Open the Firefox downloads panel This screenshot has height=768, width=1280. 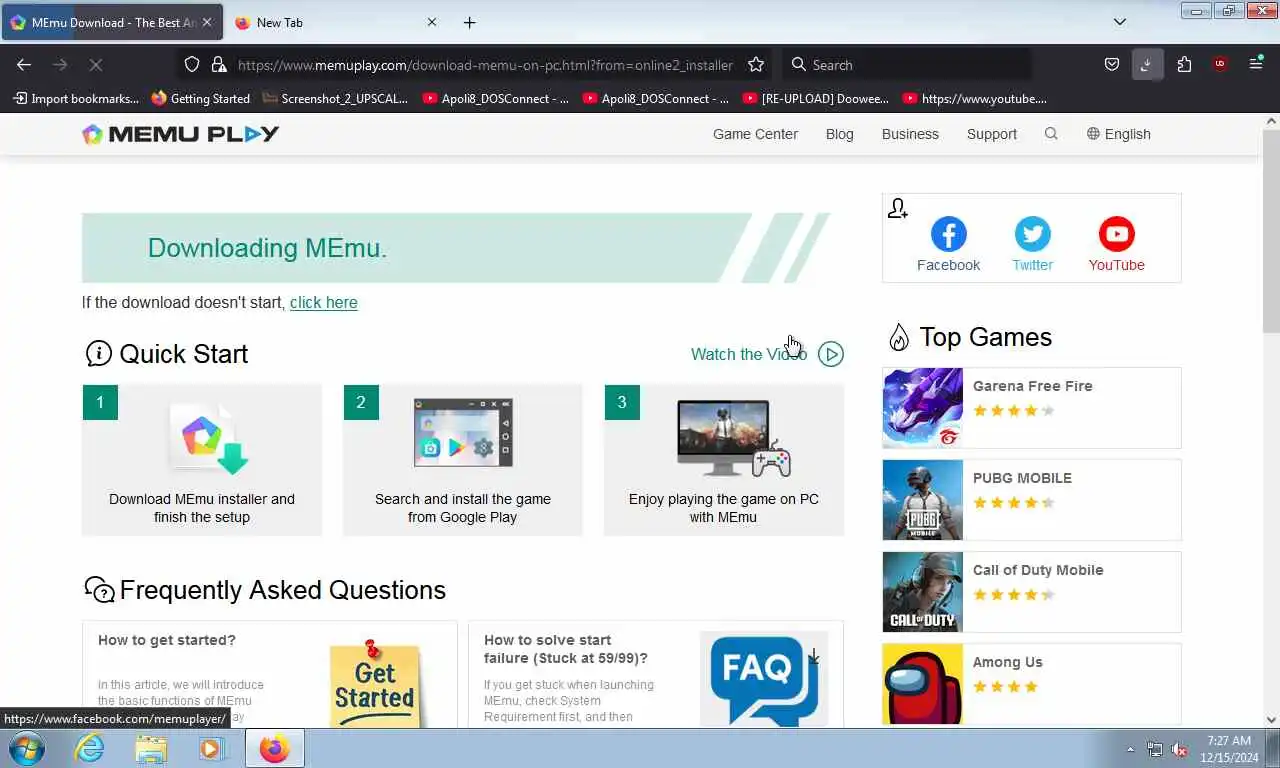pyautogui.click(x=1146, y=64)
